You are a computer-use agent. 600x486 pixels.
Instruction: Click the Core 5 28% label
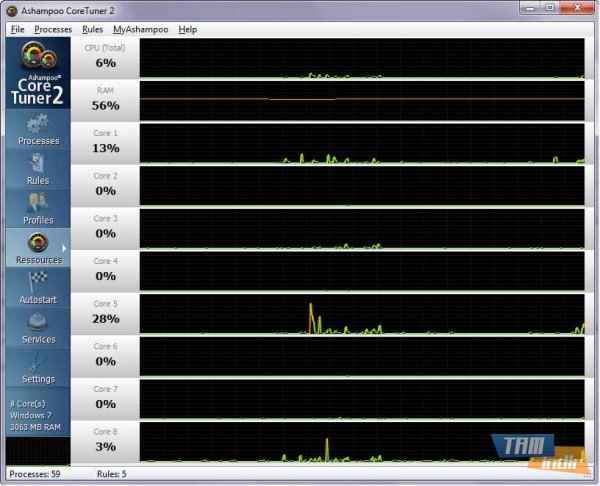click(x=105, y=314)
